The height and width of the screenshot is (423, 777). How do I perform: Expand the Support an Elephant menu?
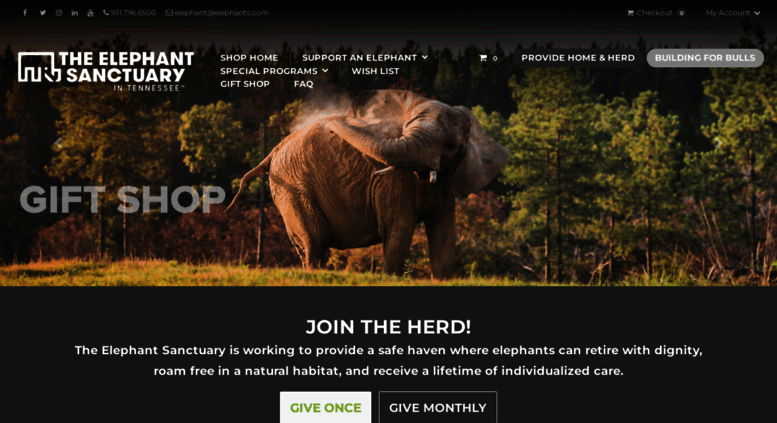(365, 58)
